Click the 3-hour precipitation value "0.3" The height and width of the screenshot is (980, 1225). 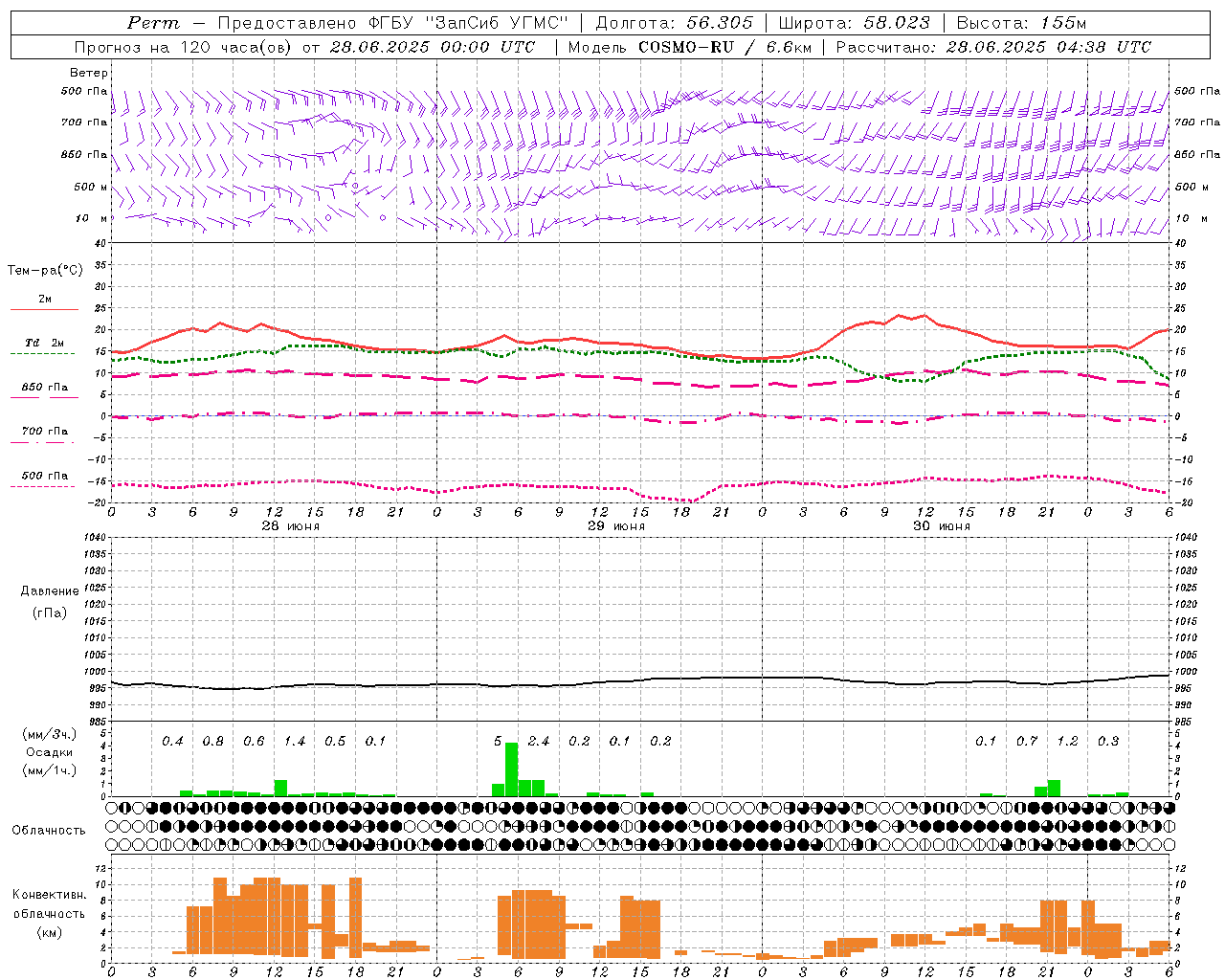point(1108,742)
